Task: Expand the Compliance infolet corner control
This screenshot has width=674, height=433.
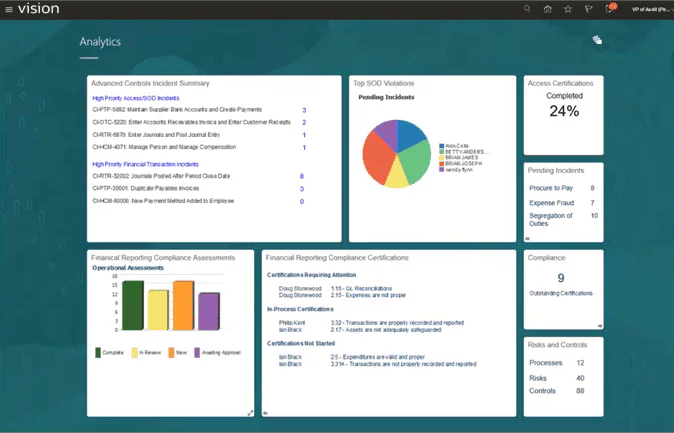Action: tap(600, 325)
